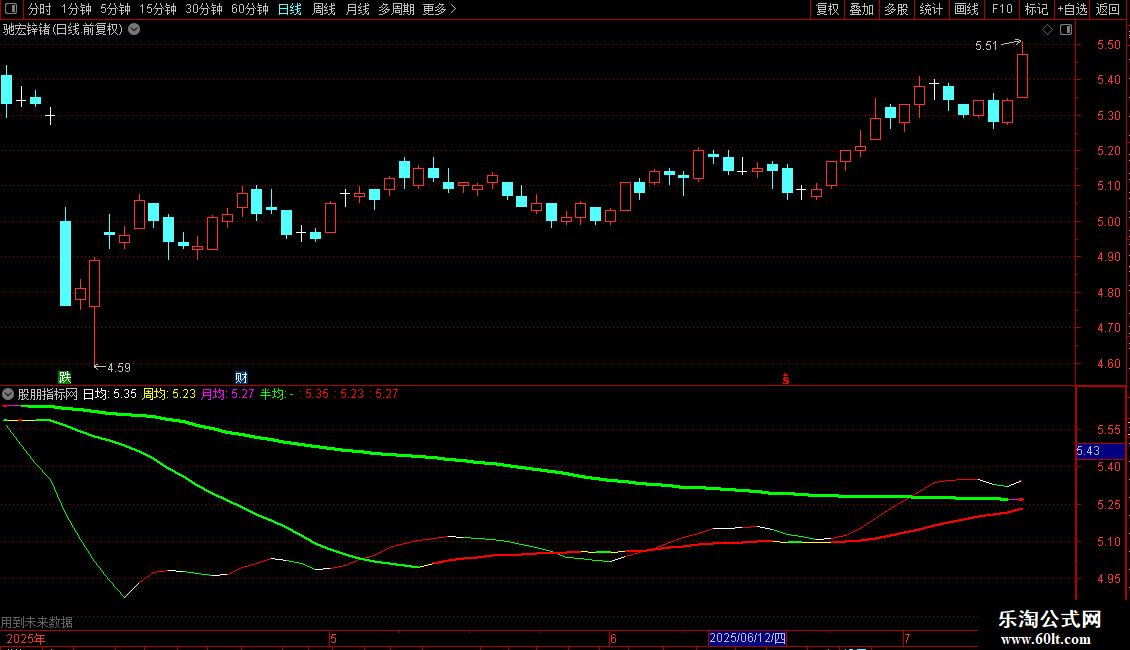
Task: Click the 日均: 5.35 indicator value
Action: [110, 394]
